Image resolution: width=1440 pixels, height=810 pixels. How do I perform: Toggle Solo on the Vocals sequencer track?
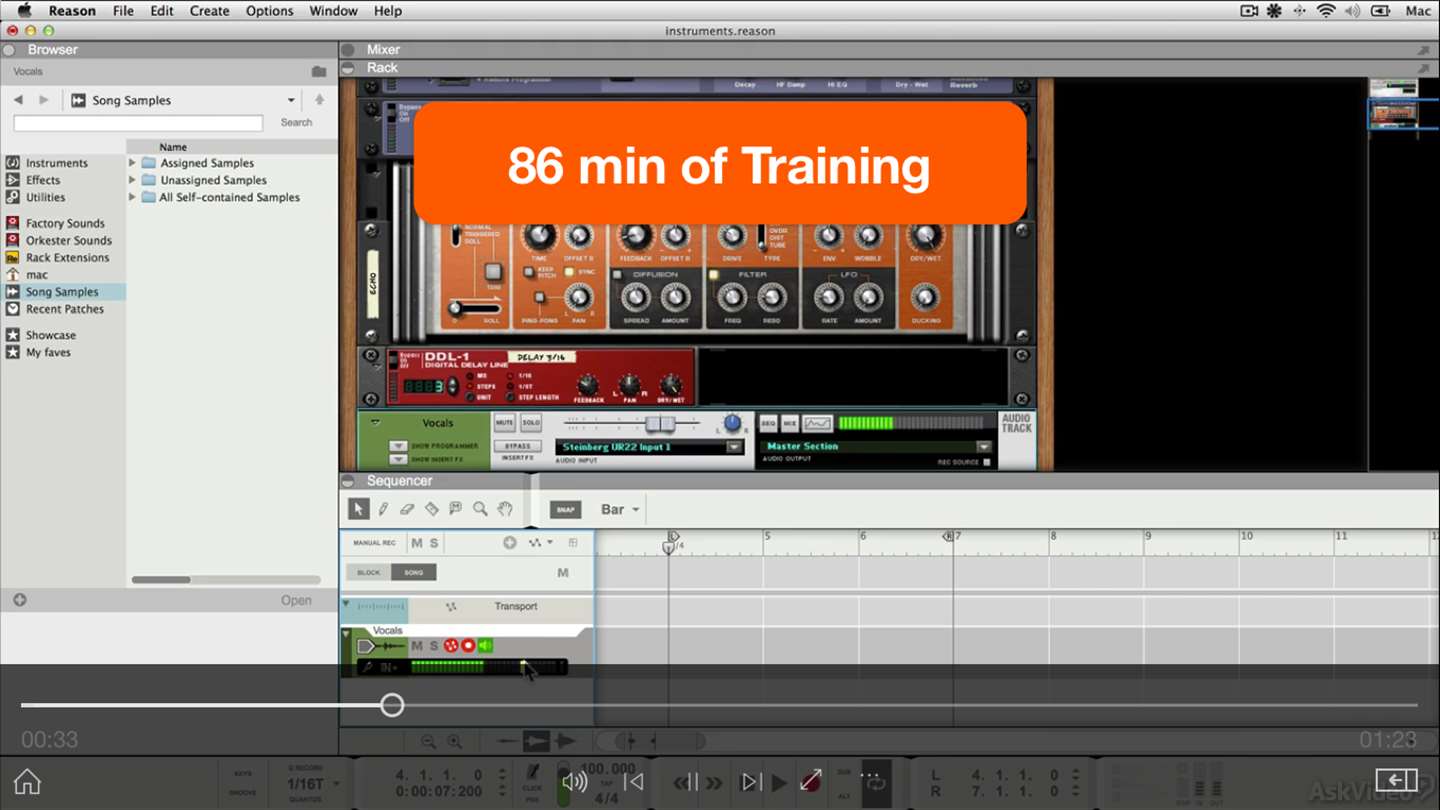(x=434, y=646)
